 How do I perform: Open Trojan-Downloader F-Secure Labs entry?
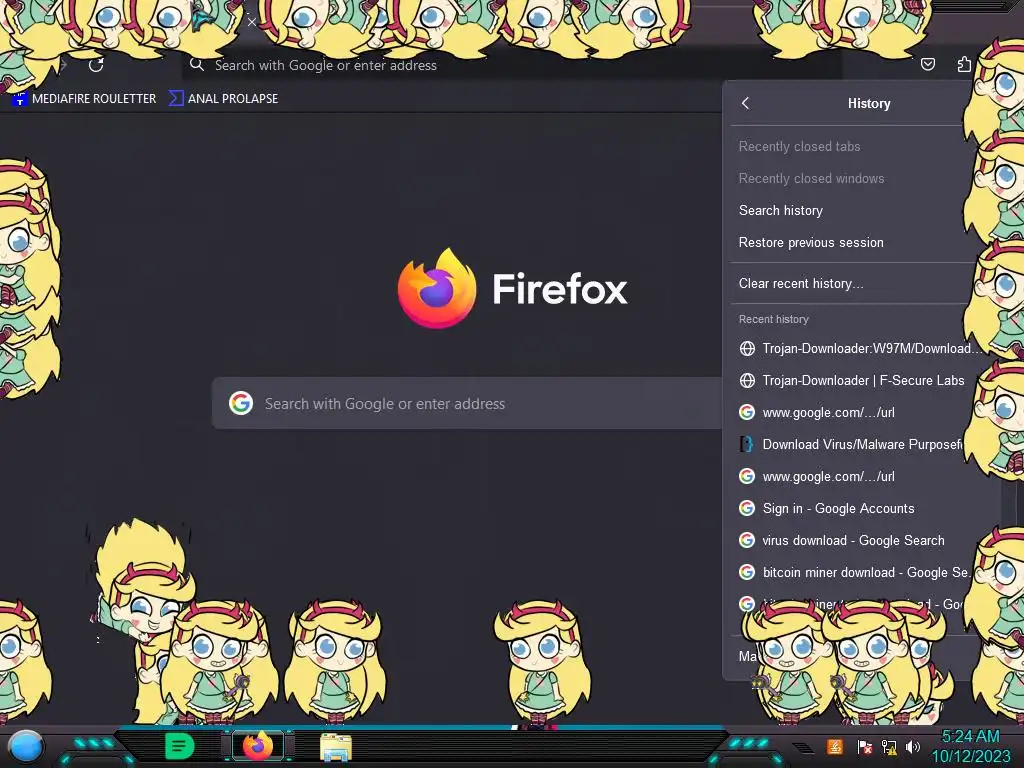click(852, 380)
